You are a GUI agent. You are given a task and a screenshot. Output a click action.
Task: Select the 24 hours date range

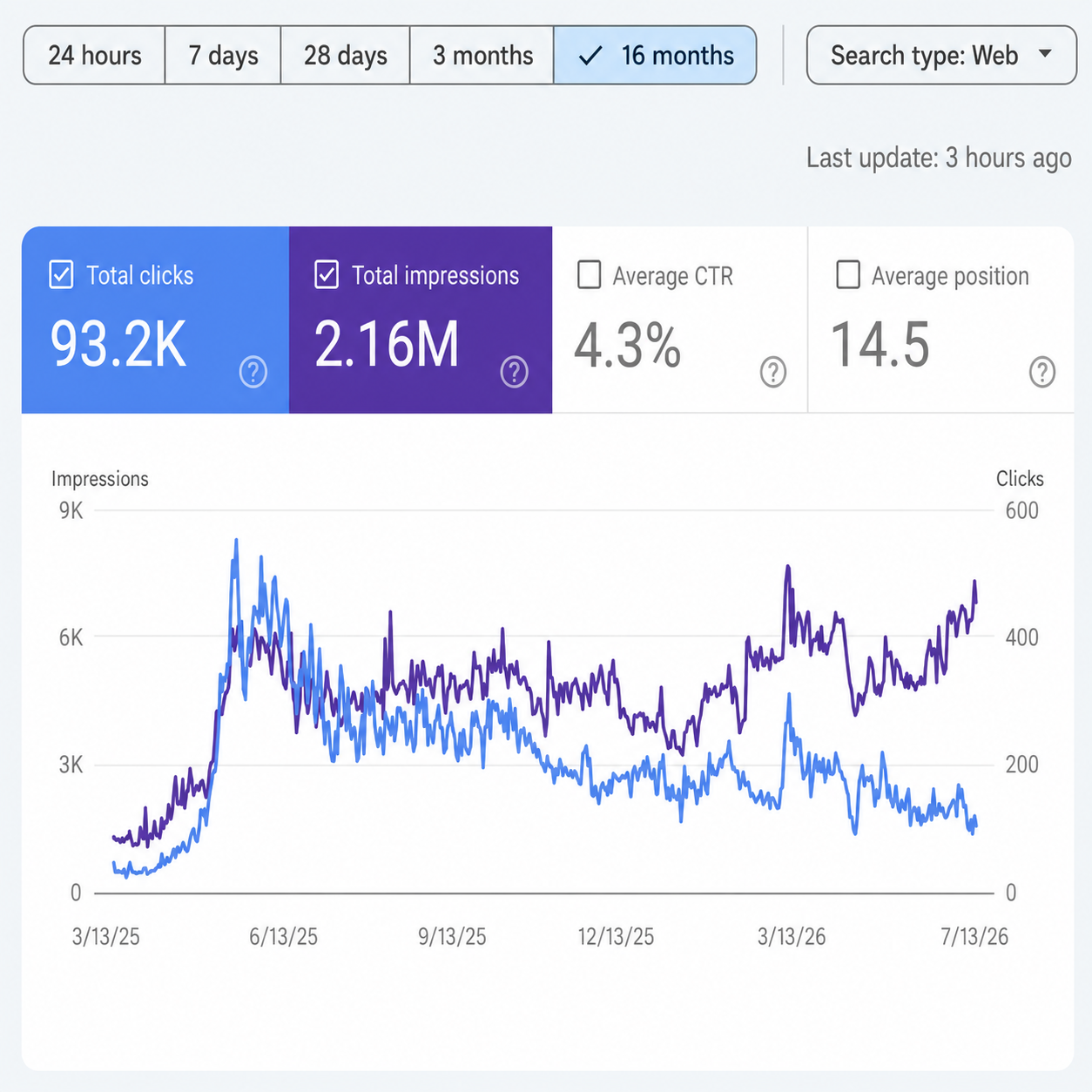94,55
